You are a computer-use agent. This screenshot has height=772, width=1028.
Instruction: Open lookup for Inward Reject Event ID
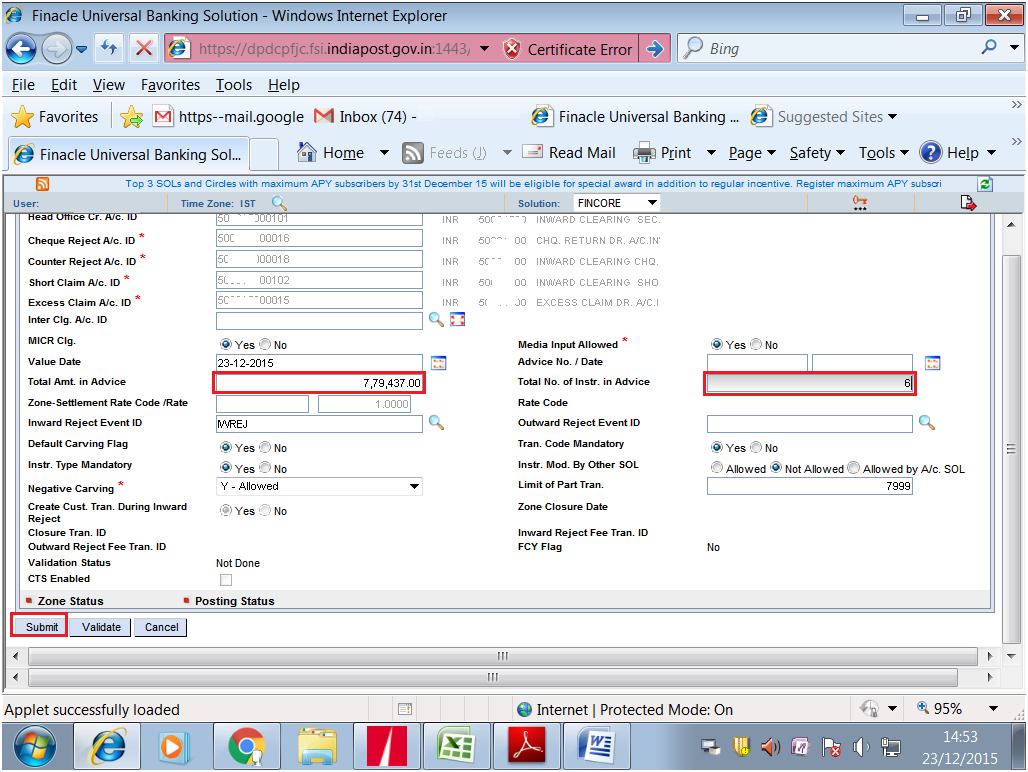point(436,423)
